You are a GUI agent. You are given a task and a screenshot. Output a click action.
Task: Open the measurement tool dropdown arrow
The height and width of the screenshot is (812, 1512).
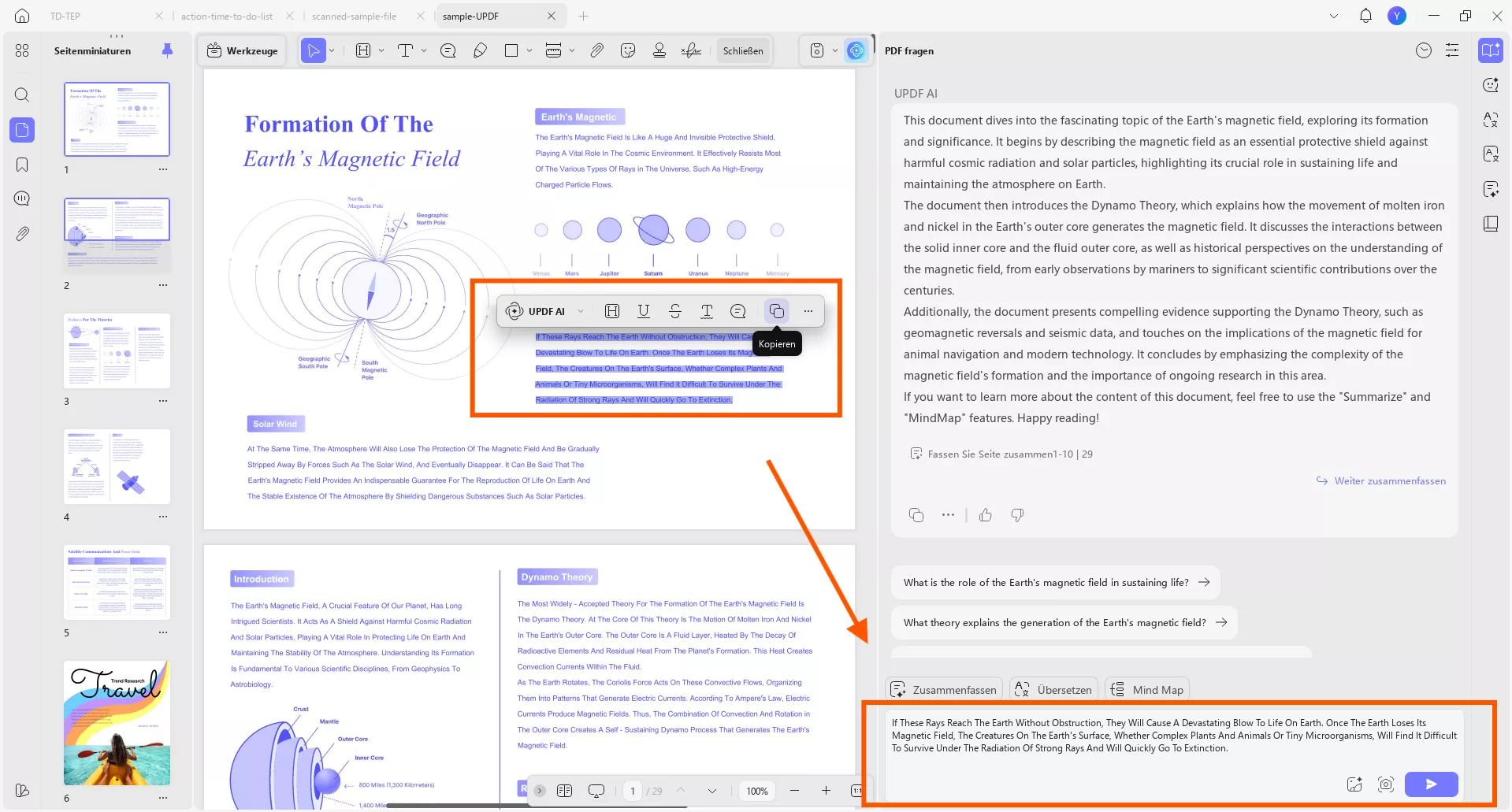[x=572, y=50]
